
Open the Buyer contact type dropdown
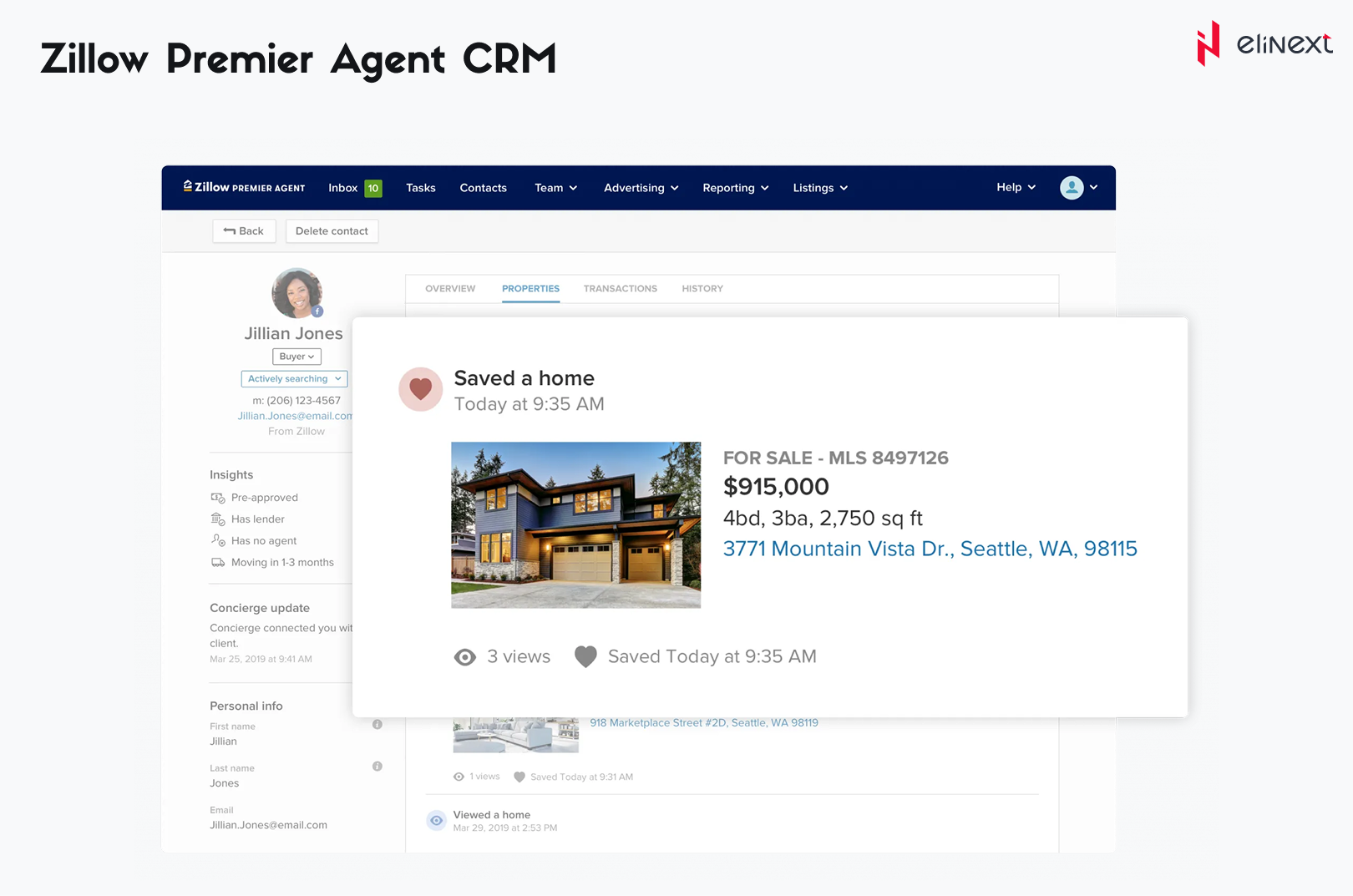[296, 357]
